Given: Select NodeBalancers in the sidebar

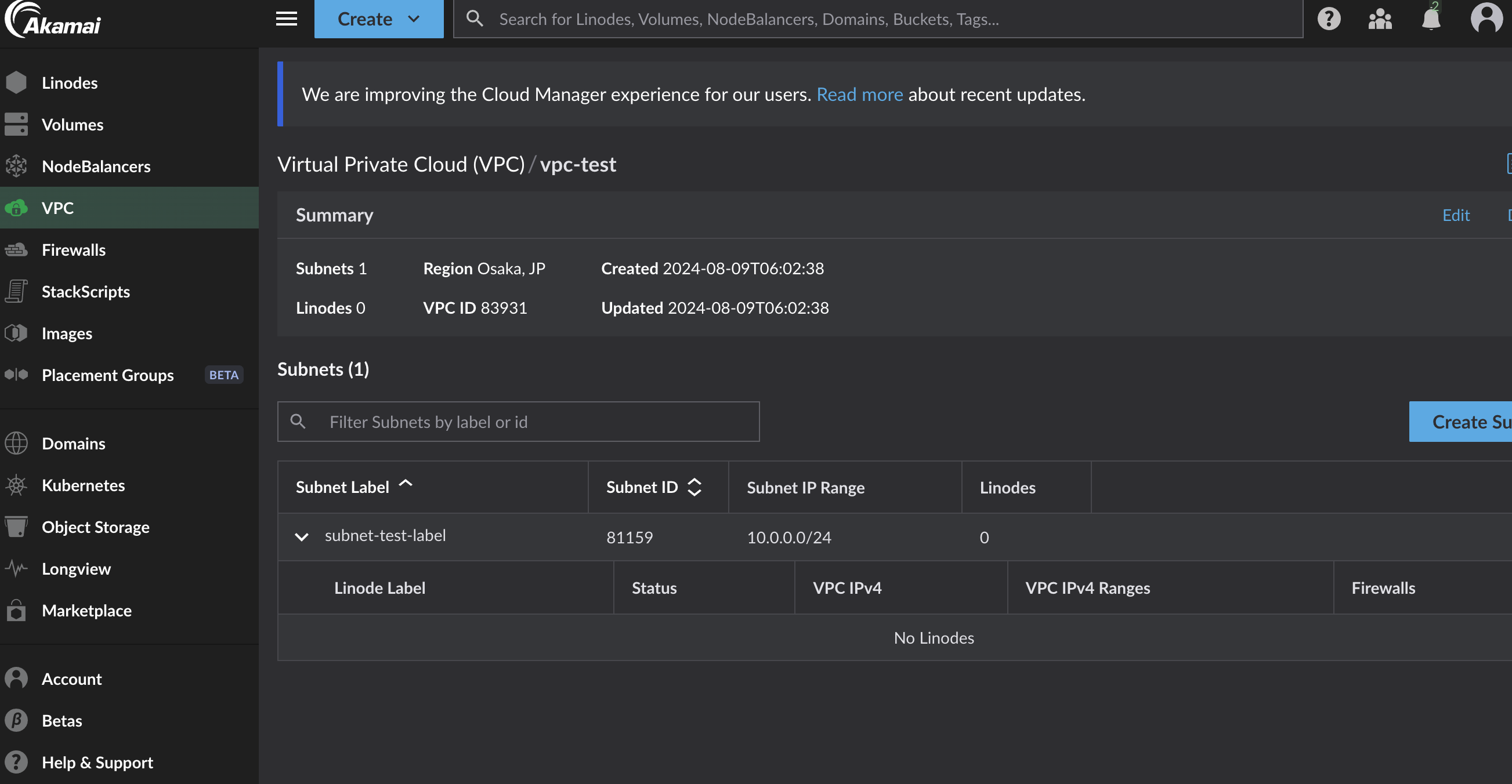Looking at the screenshot, I should pos(96,166).
